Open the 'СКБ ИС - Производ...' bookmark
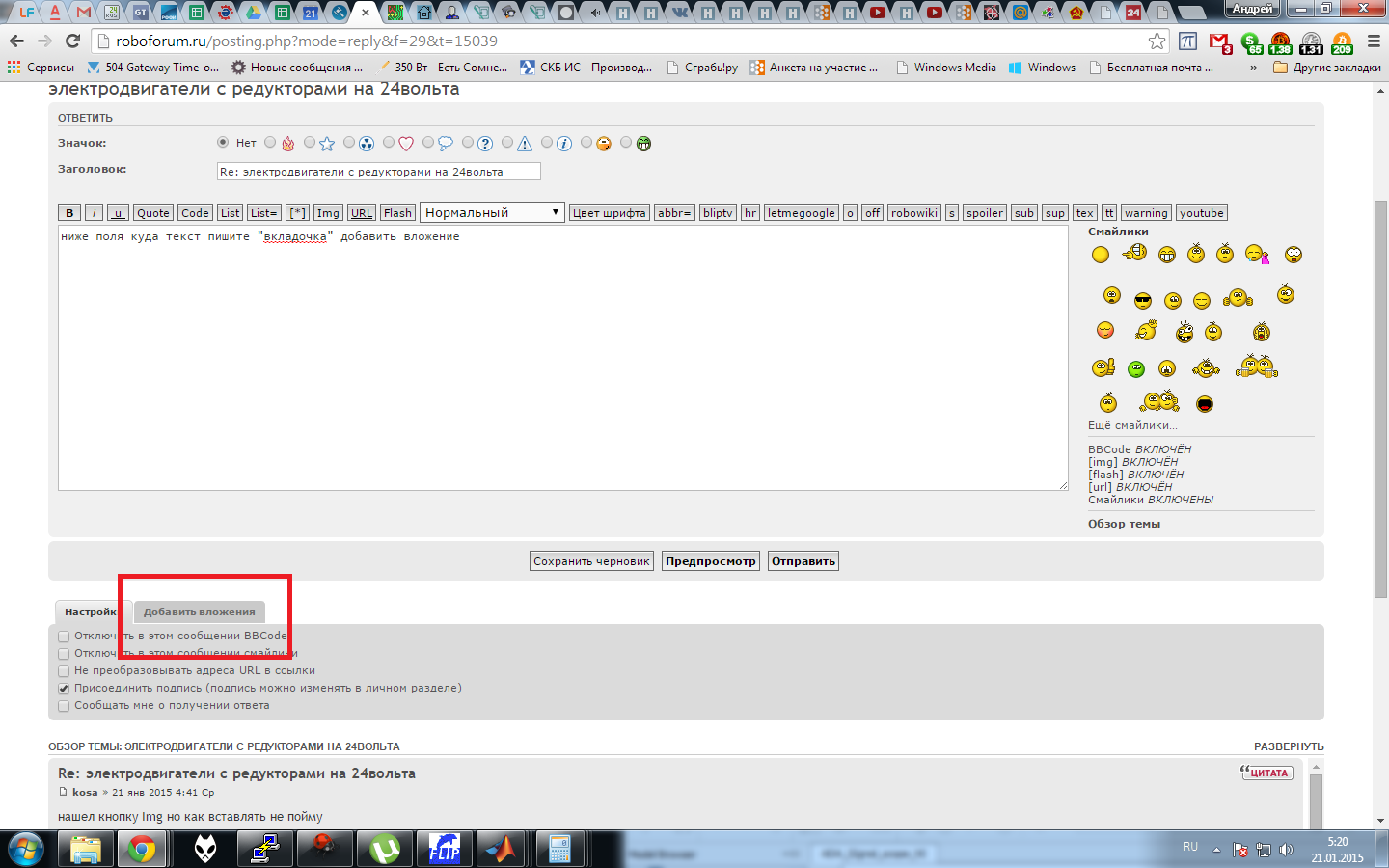The height and width of the screenshot is (868, 1389). tap(586, 68)
